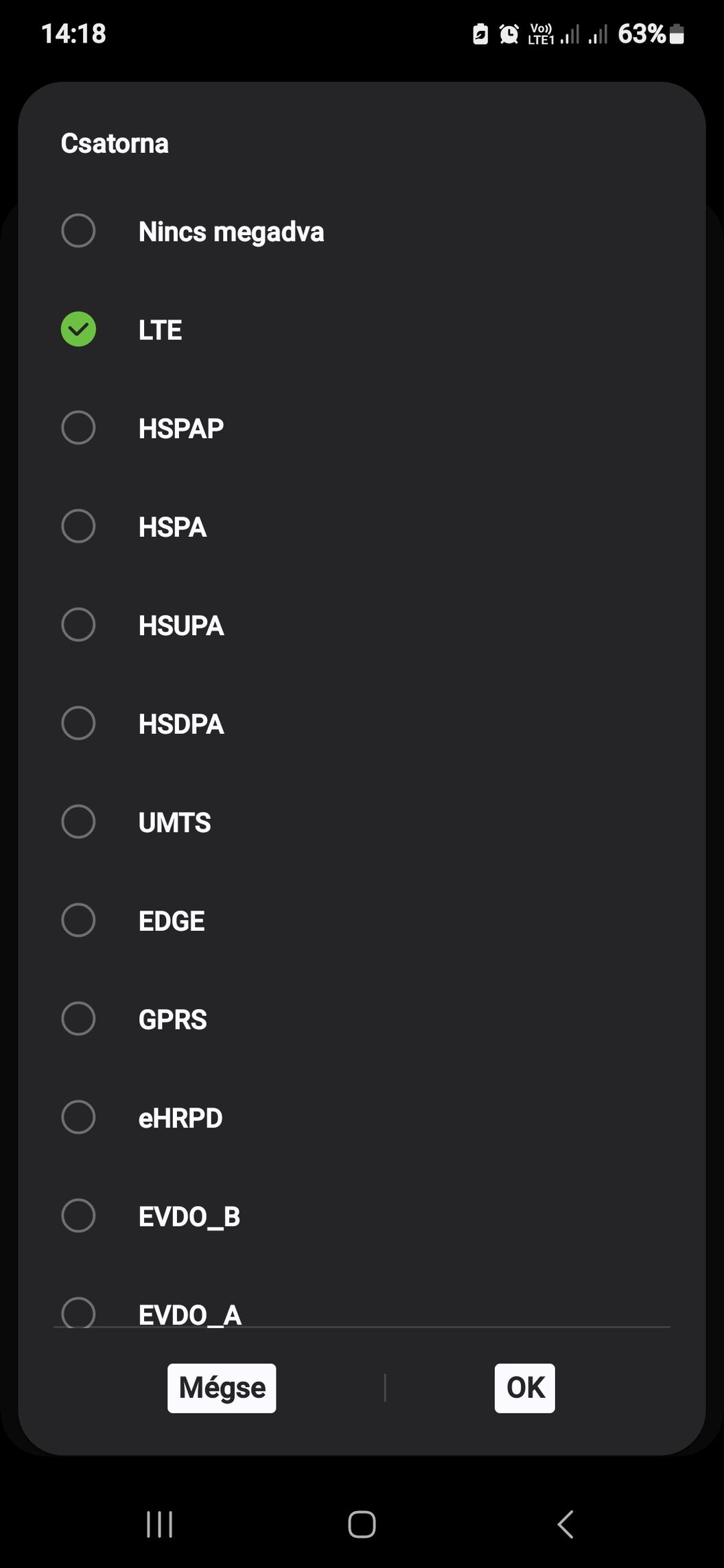This screenshot has height=1568, width=724.
Task: Open recent apps navigation icon
Action: 159,1525
